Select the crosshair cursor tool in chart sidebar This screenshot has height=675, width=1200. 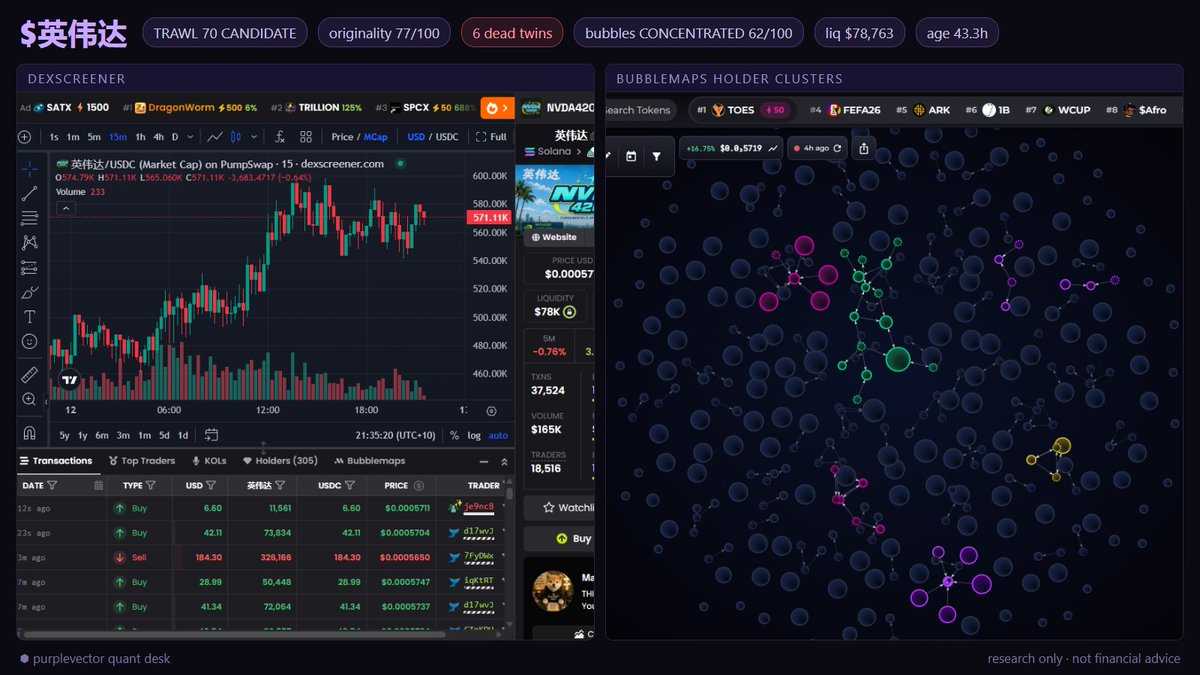pos(30,168)
